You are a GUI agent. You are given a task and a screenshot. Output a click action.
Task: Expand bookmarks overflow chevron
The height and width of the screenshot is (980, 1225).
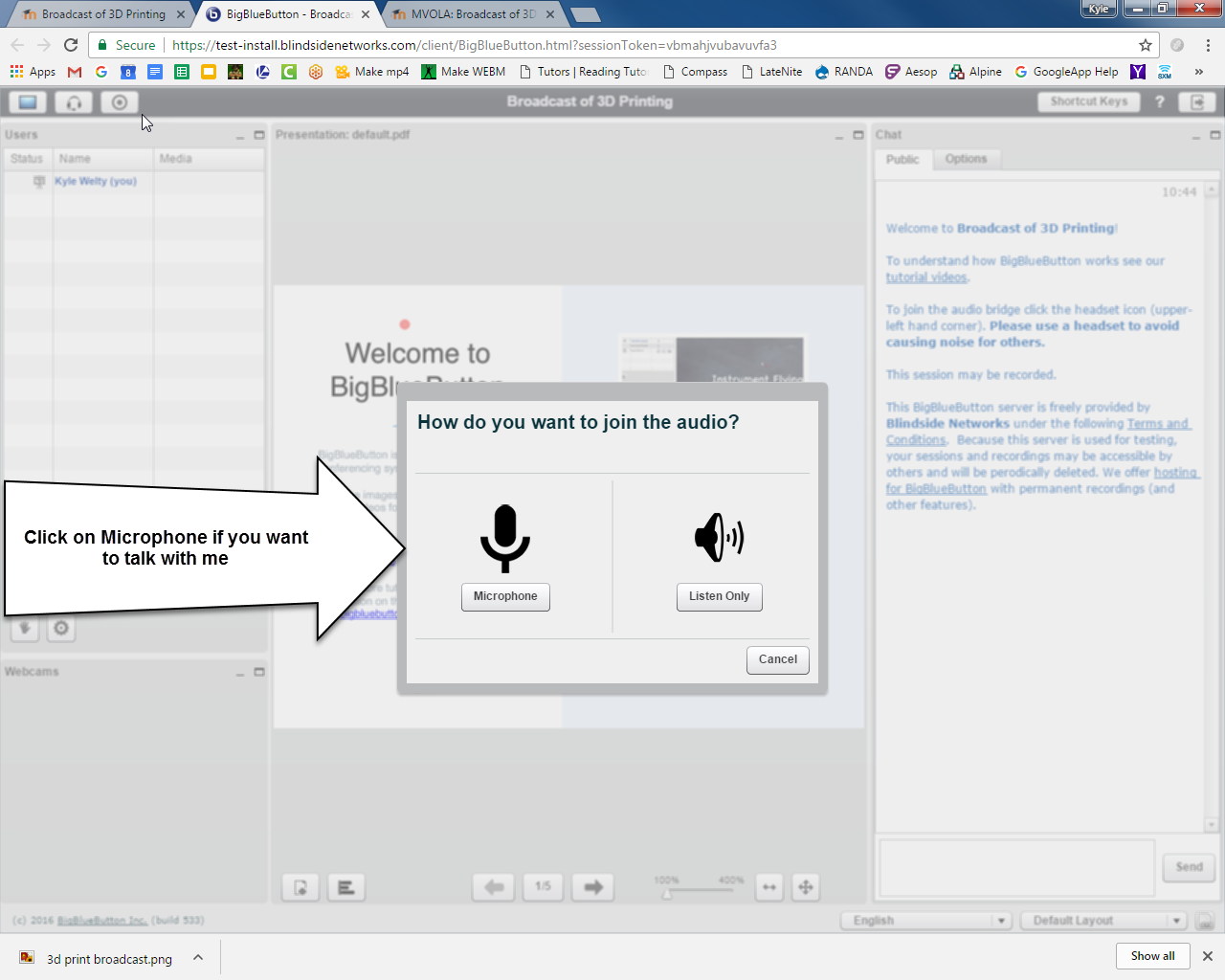(1198, 72)
